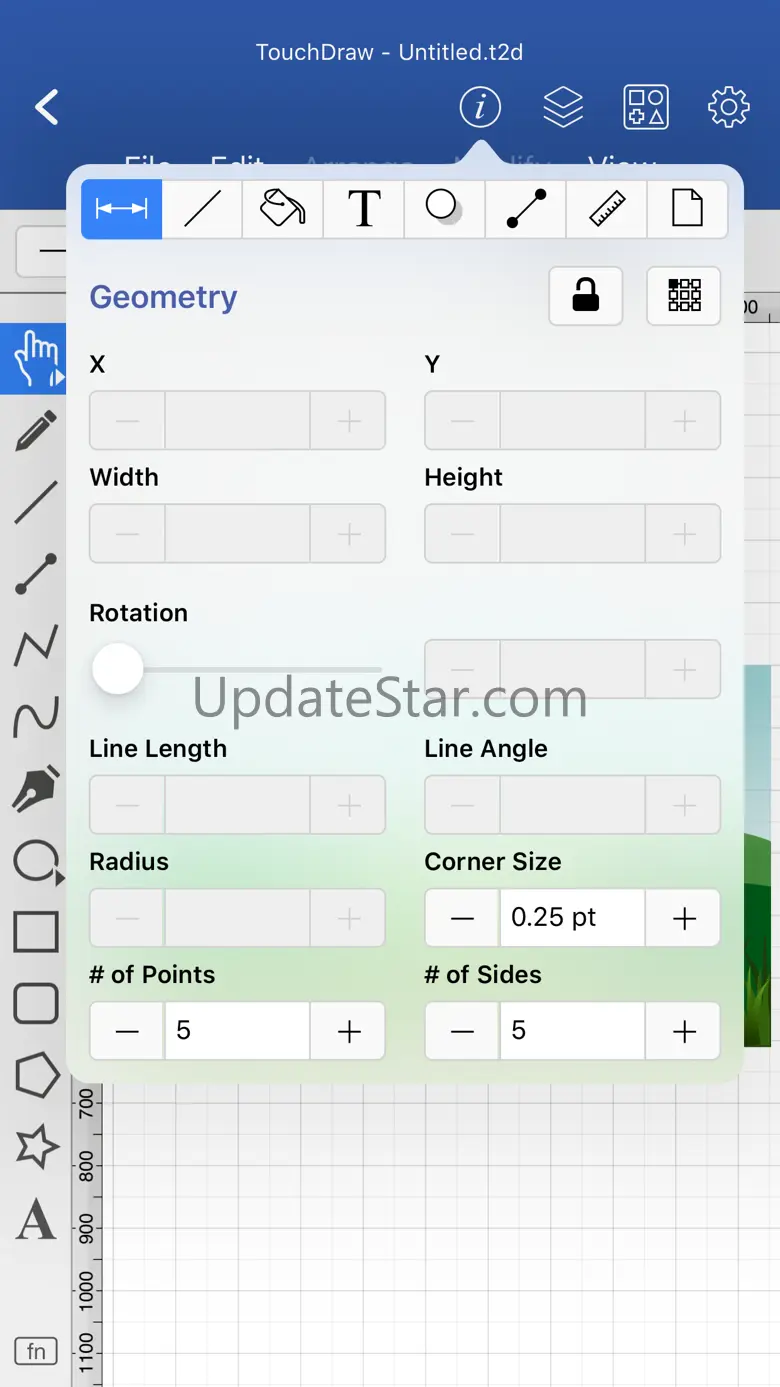Go back with the back arrow

pos(47,107)
